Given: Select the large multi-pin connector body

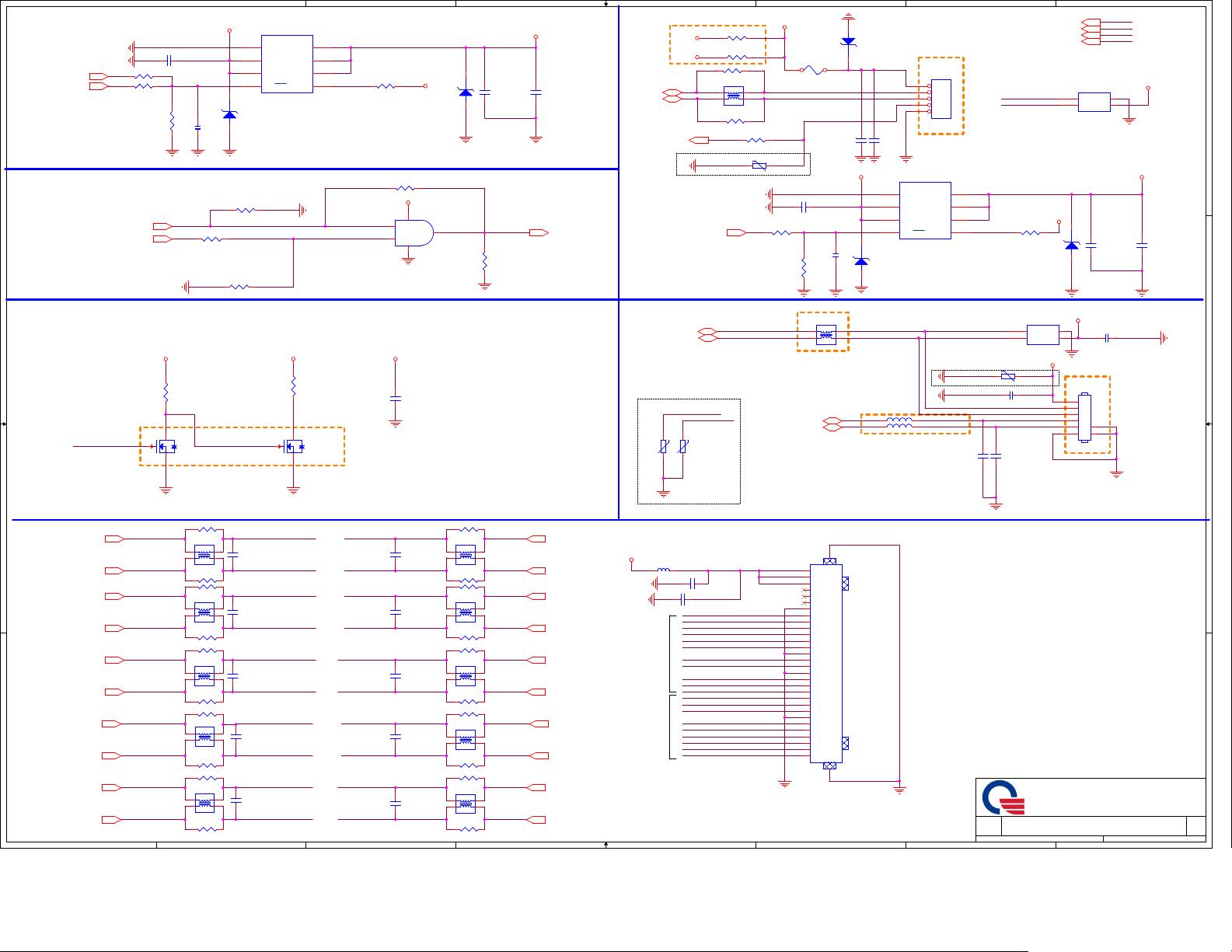Looking at the screenshot, I should point(826,664).
